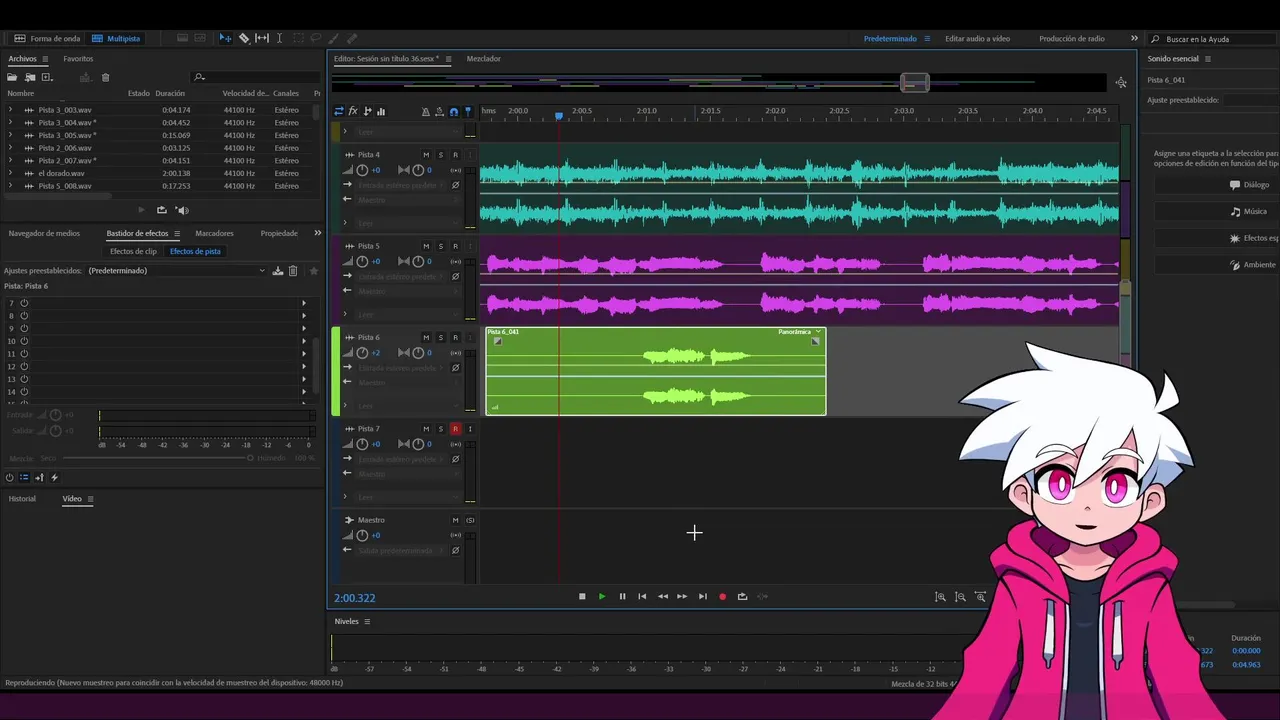Switch to Forma de onda view

[x=47, y=38]
